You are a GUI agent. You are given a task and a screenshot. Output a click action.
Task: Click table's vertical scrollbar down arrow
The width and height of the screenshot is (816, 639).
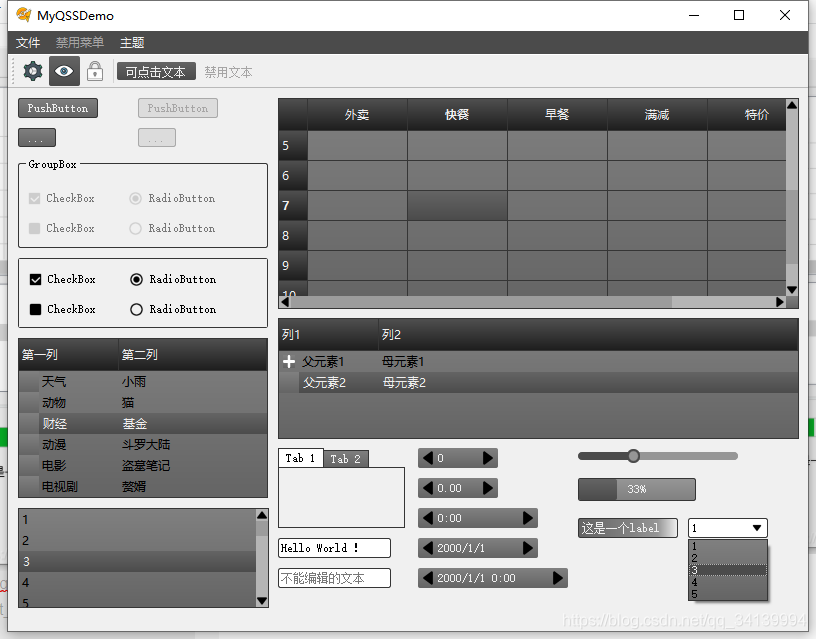tap(792, 290)
